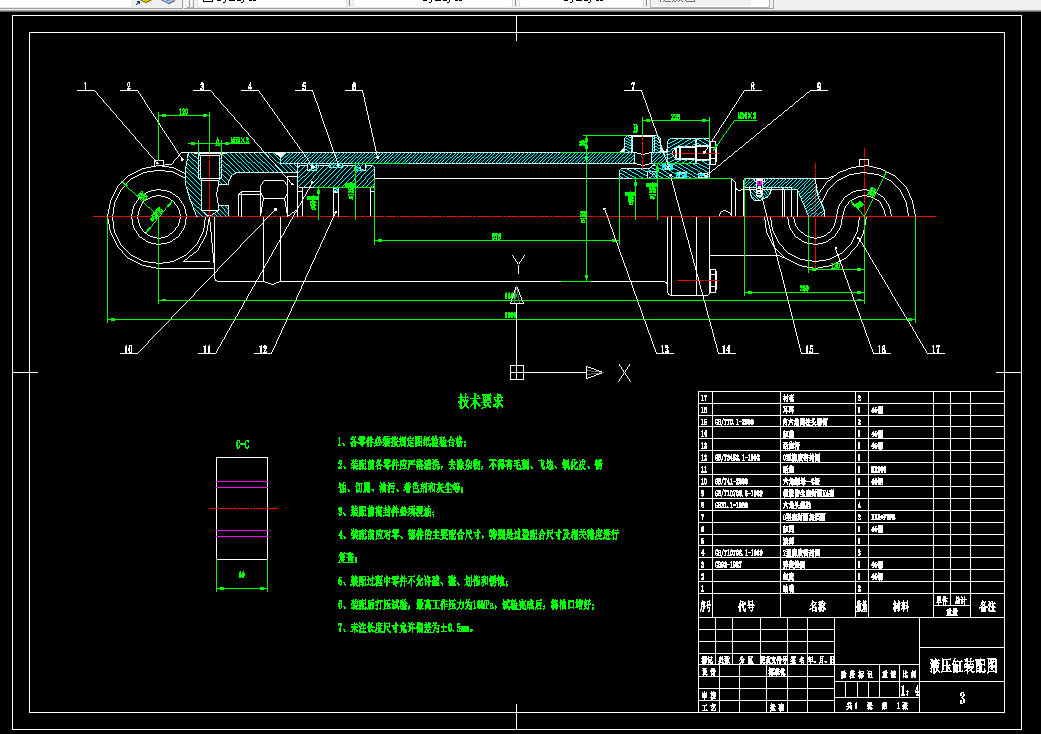Select part balloon number 12 below cylinder
This screenshot has width=1041, height=734.
[x=263, y=349]
